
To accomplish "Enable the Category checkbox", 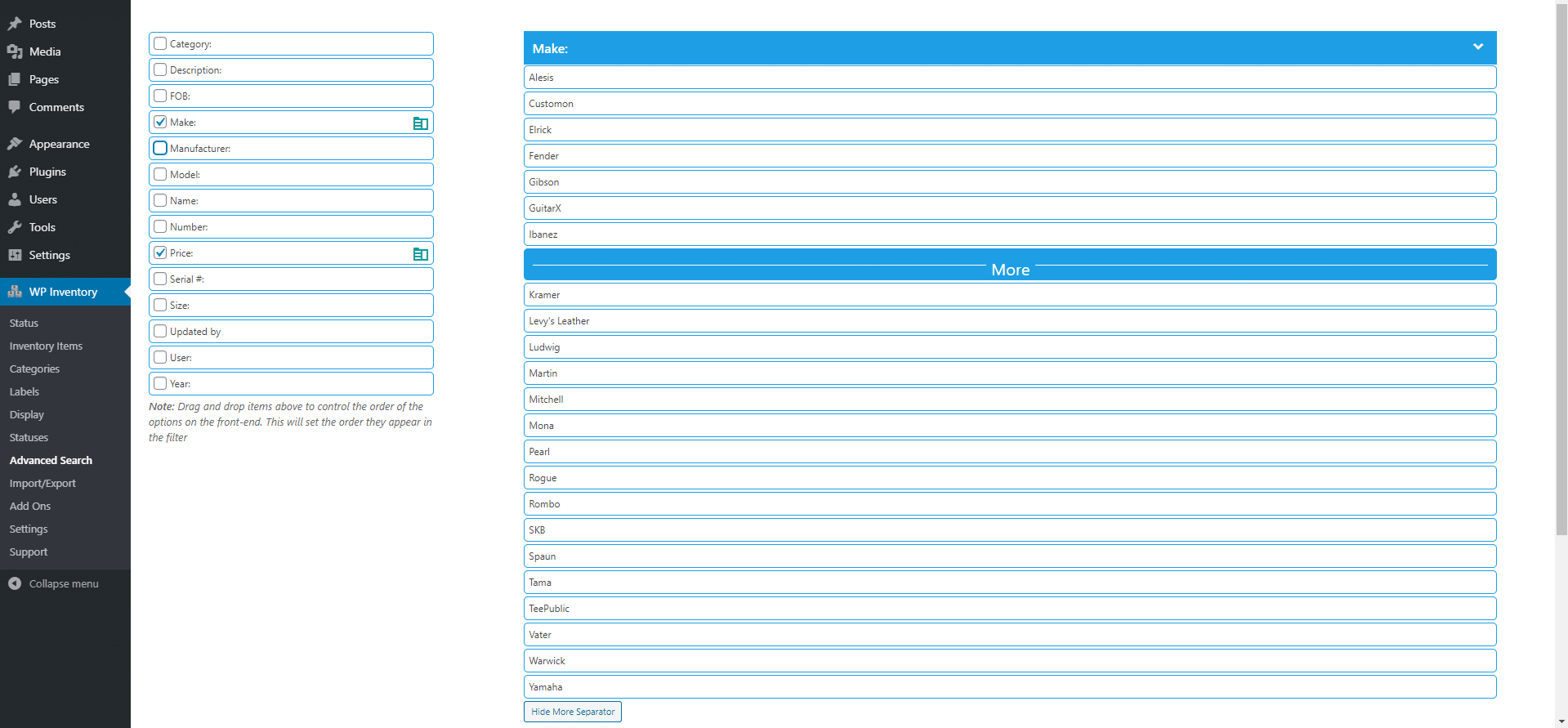I will (x=160, y=43).
